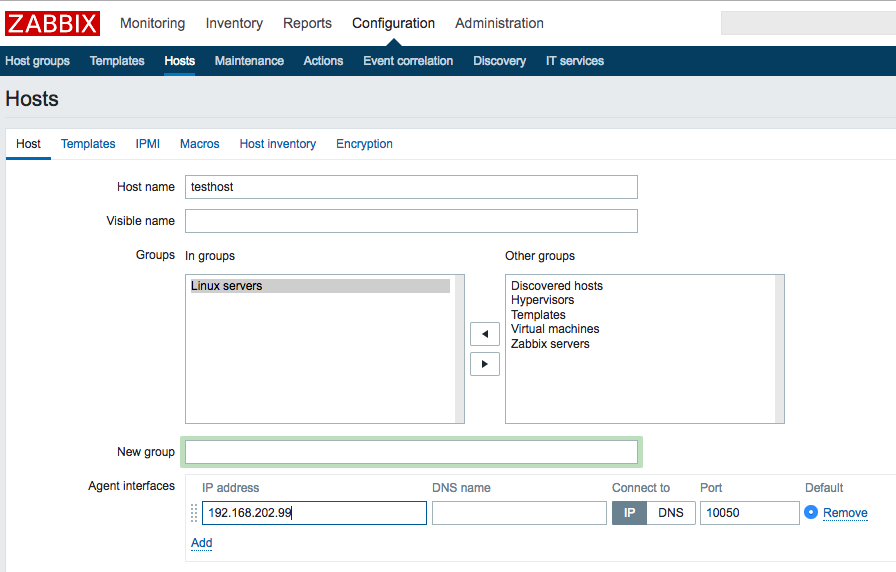Click the Other groups list scrollbar
This screenshot has height=572, width=896.
[x=779, y=349]
